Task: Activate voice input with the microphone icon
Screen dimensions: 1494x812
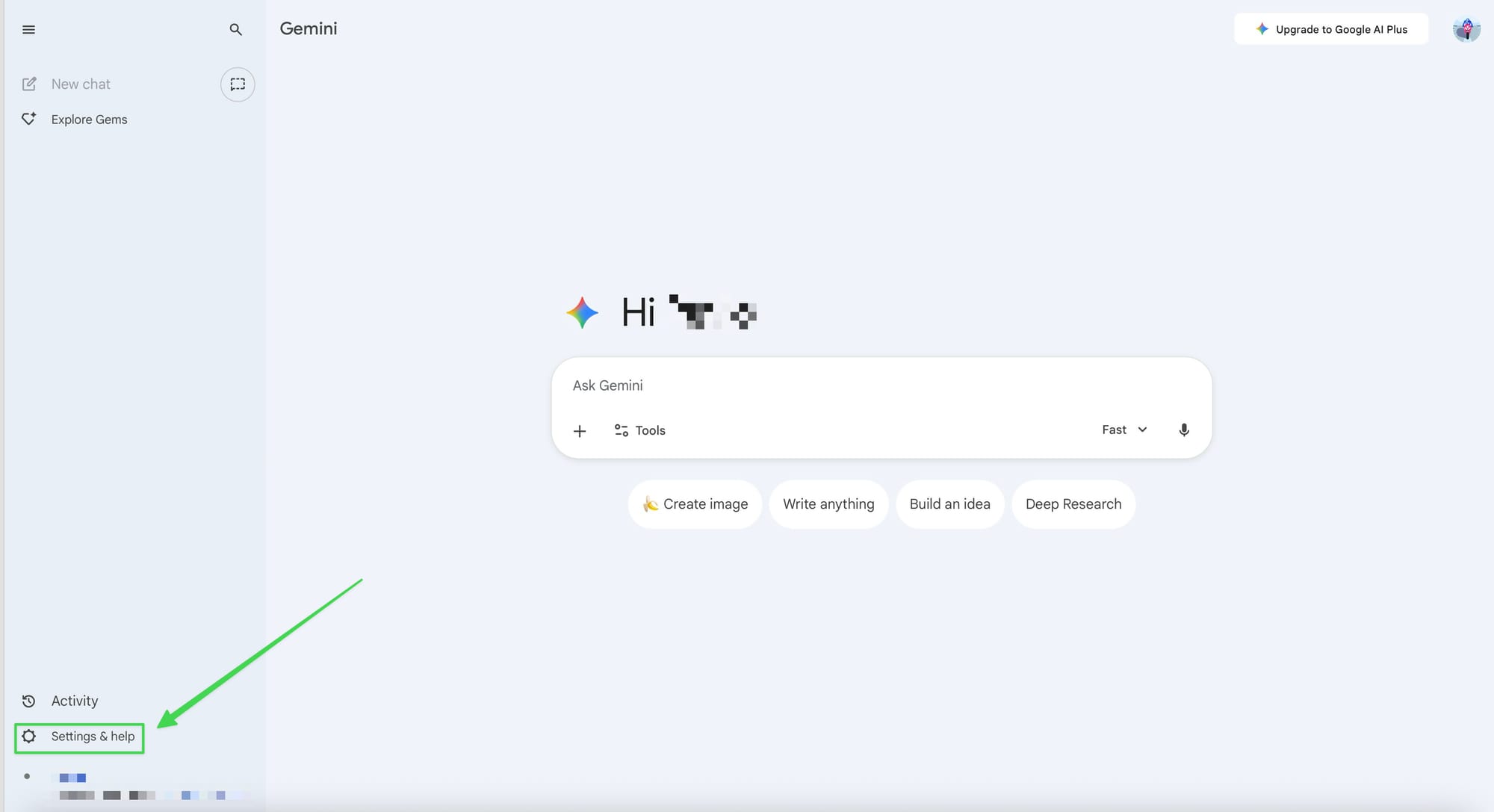Action: coord(1184,430)
